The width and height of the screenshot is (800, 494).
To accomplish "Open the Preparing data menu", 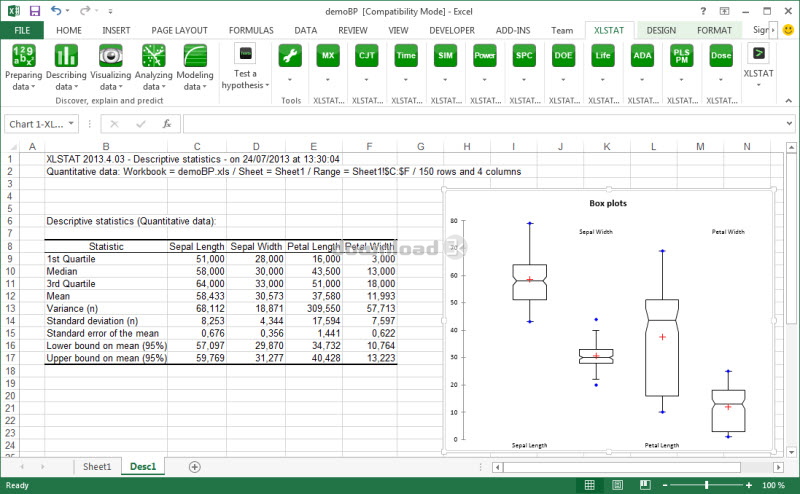I will 23,68.
